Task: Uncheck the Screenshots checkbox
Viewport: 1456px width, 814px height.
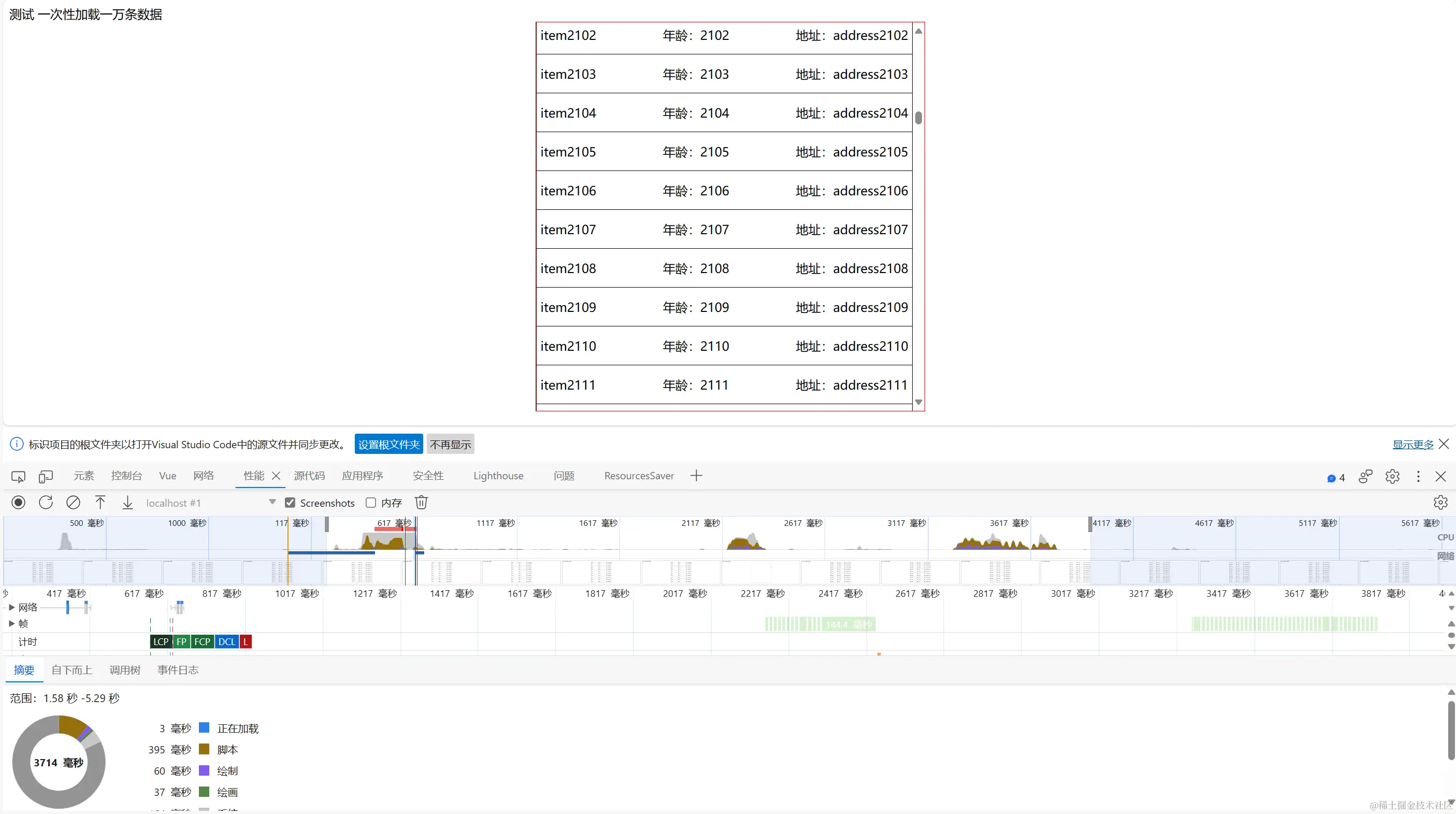Action: [x=290, y=503]
